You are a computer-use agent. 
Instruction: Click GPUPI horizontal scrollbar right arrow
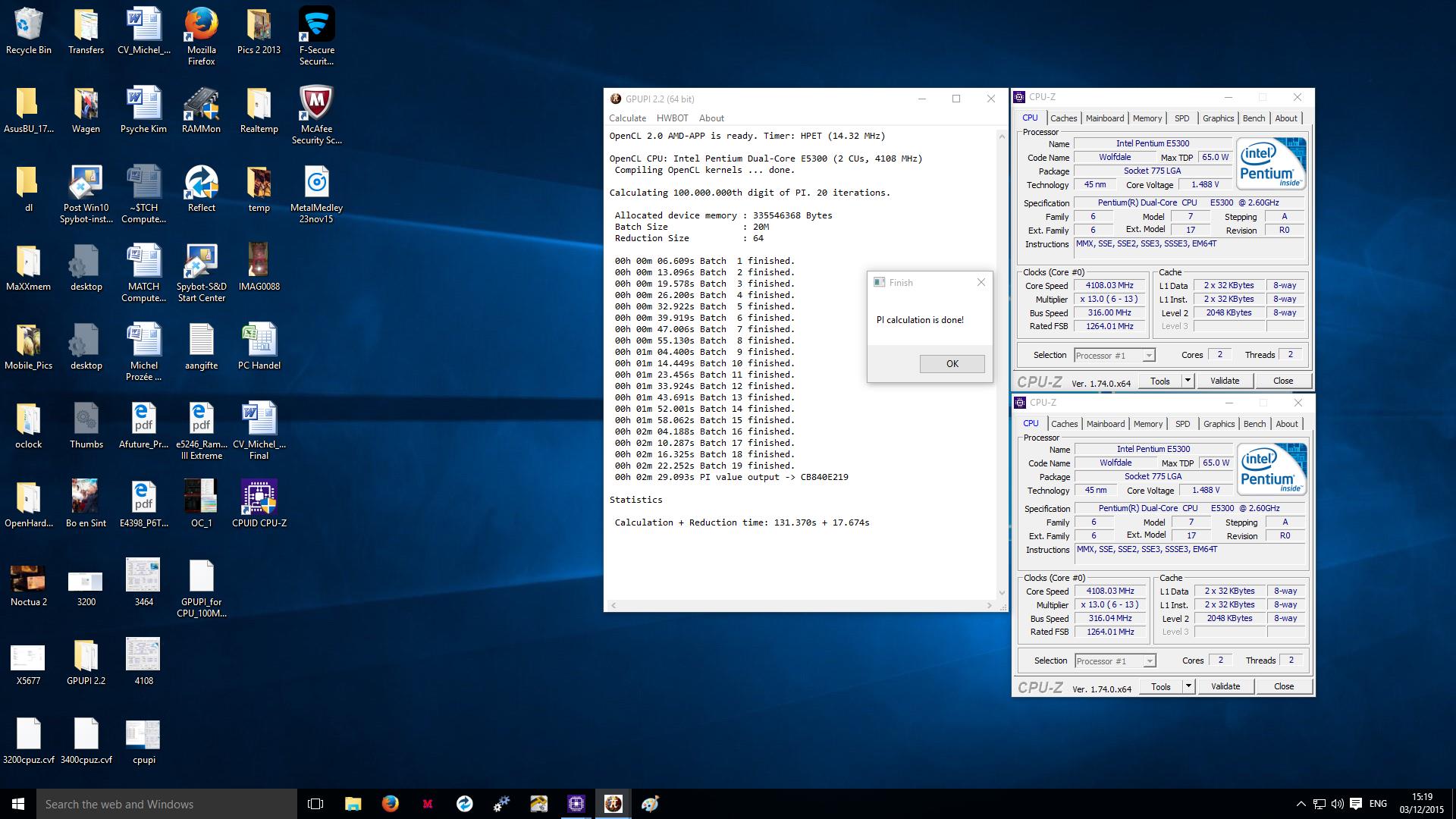click(989, 605)
